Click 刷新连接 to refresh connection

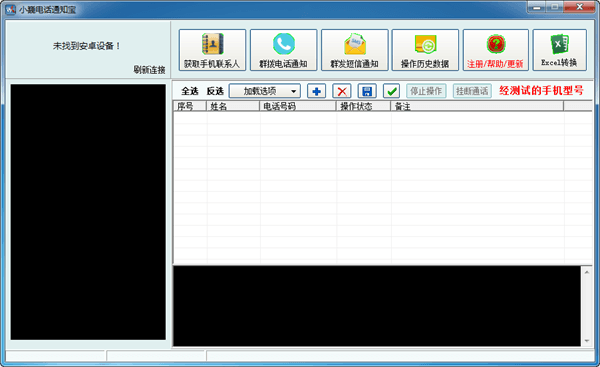[149, 70]
